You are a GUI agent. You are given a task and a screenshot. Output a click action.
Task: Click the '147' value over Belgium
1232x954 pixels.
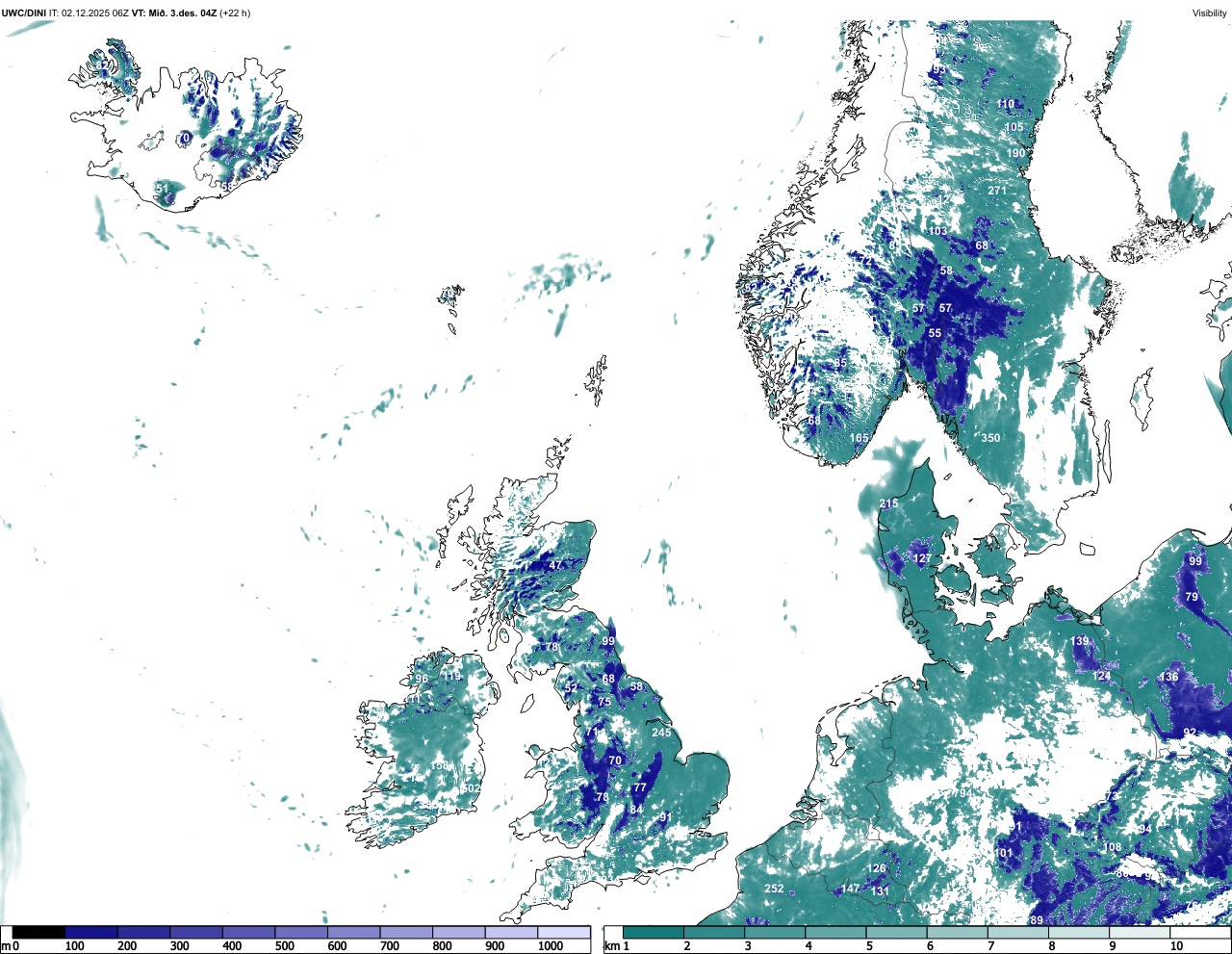(x=851, y=890)
